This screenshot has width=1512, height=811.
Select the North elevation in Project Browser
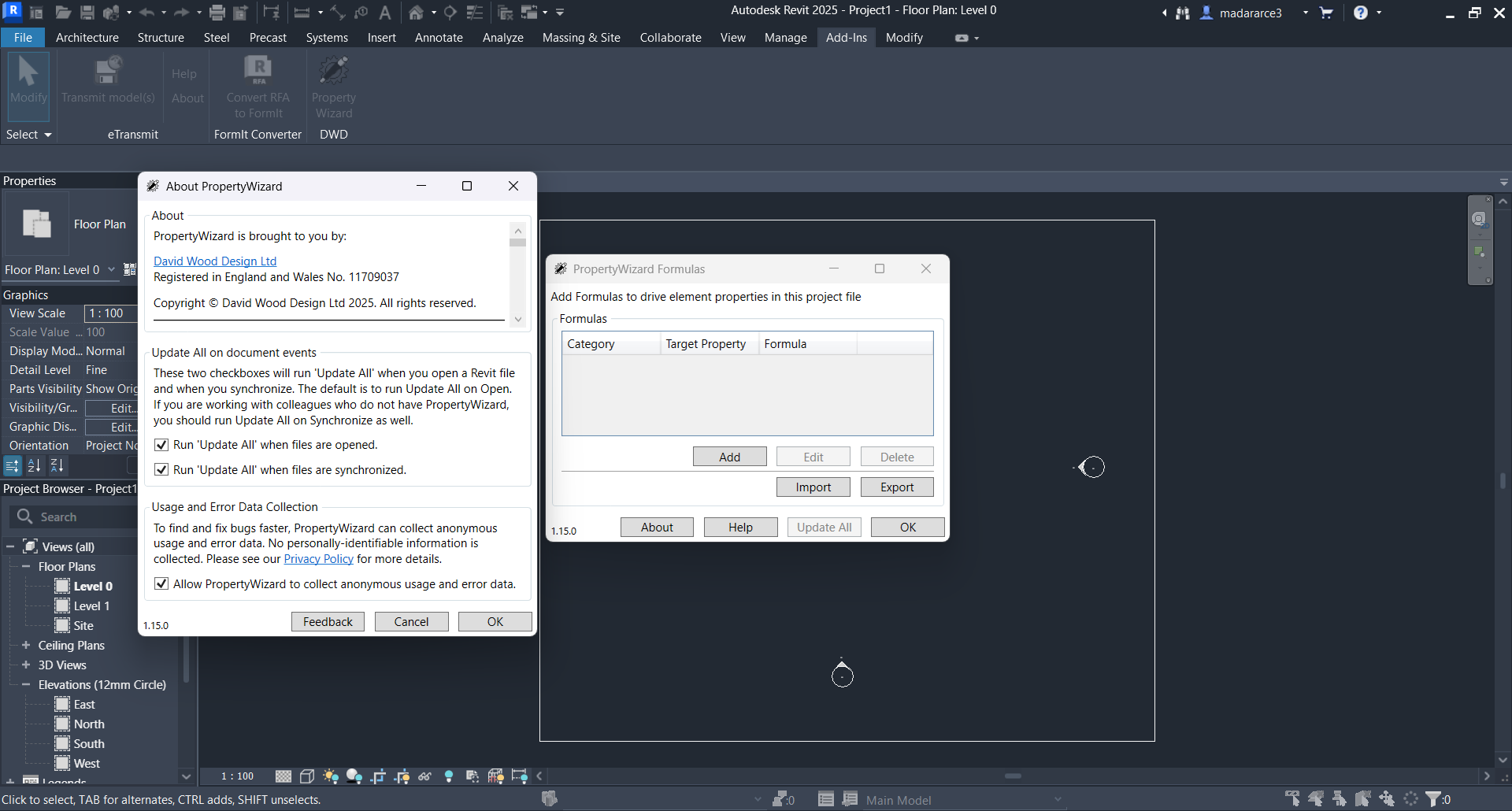coord(89,724)
